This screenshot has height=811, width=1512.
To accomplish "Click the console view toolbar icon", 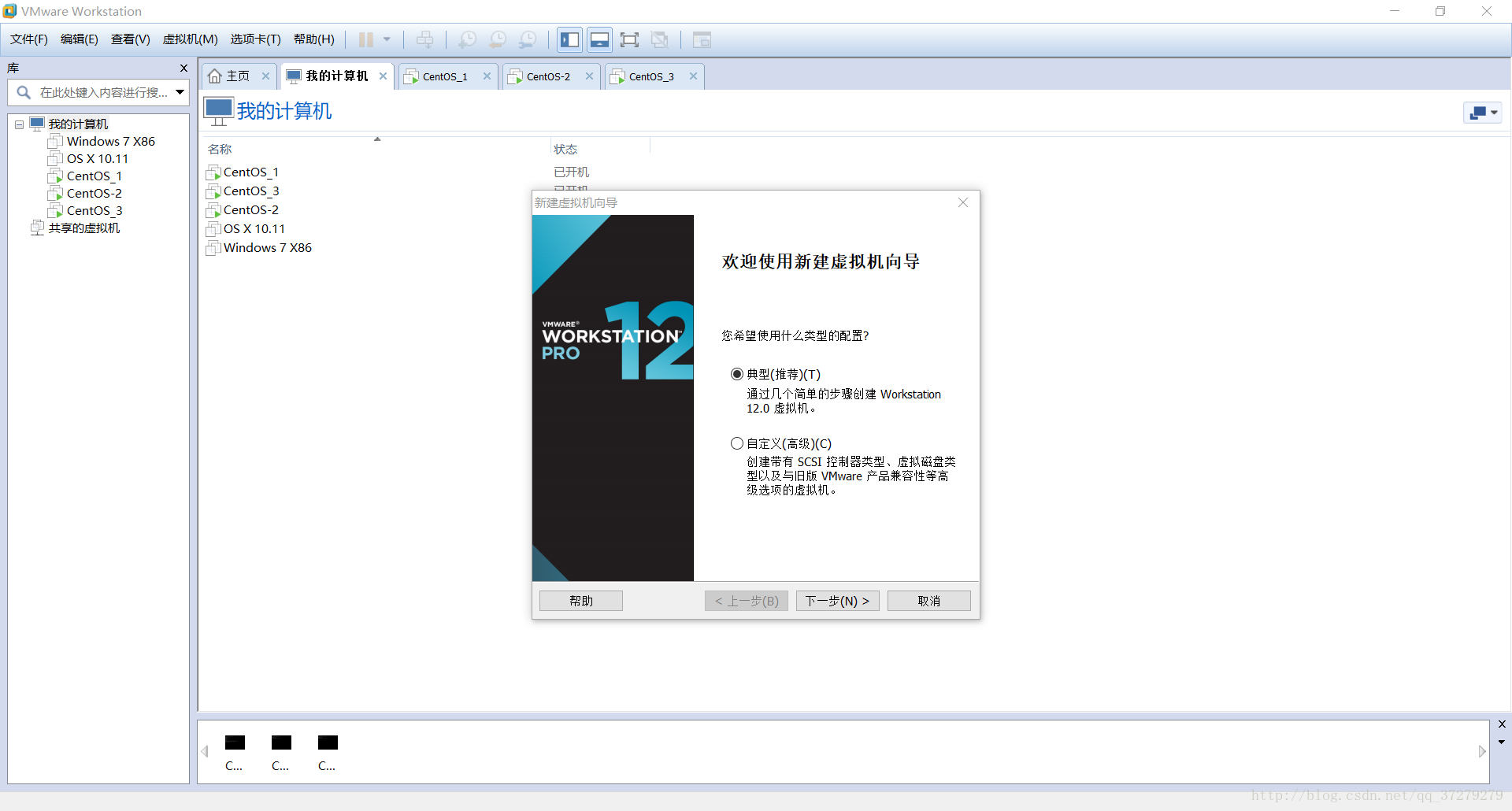I will pos(702,39).
